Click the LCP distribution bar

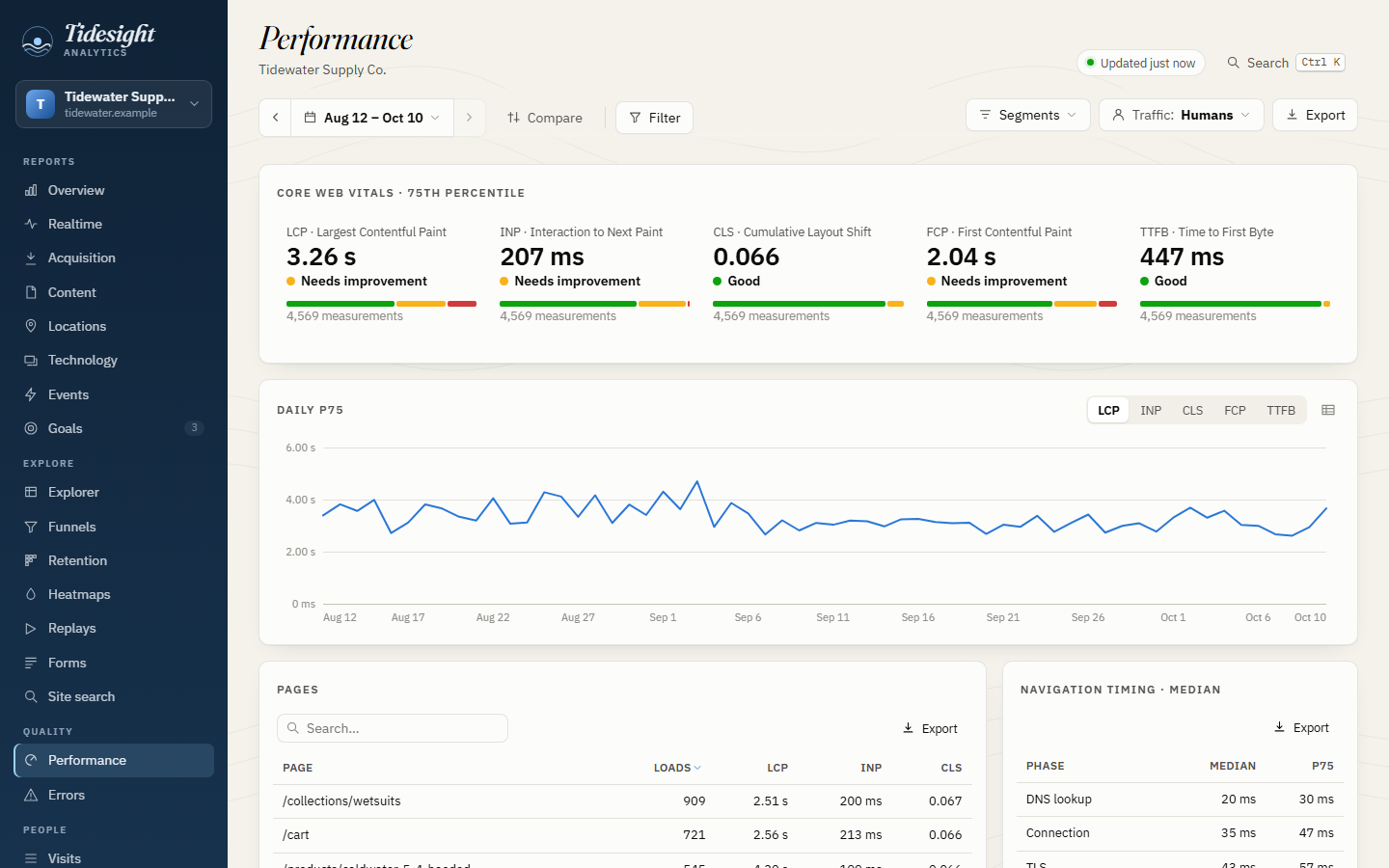381,304
